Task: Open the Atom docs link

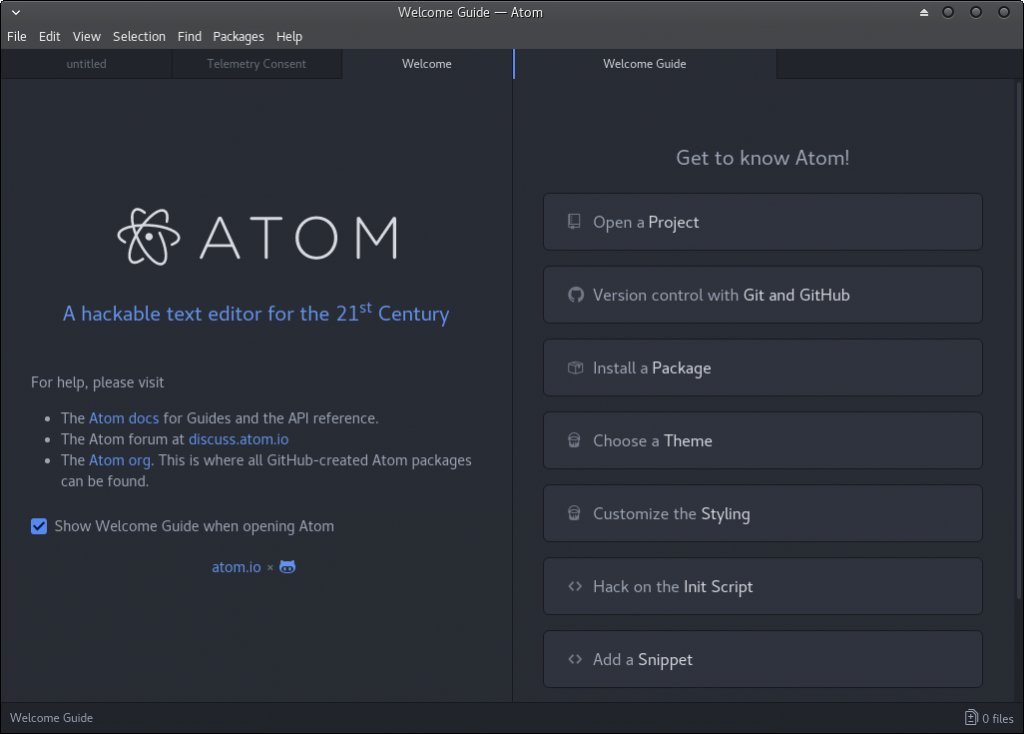Action: pyautogui.click(x=124, y=419)
